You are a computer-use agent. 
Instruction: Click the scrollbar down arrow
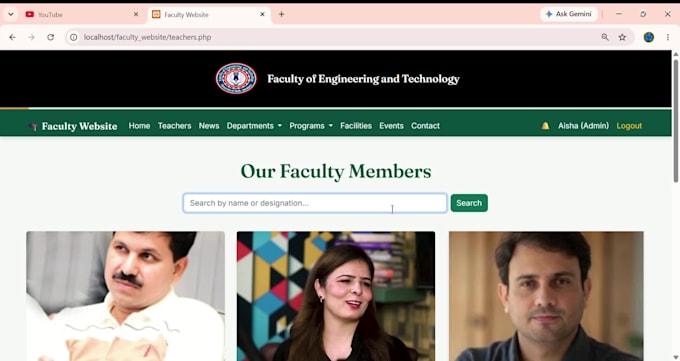click(x=676, y=357)
